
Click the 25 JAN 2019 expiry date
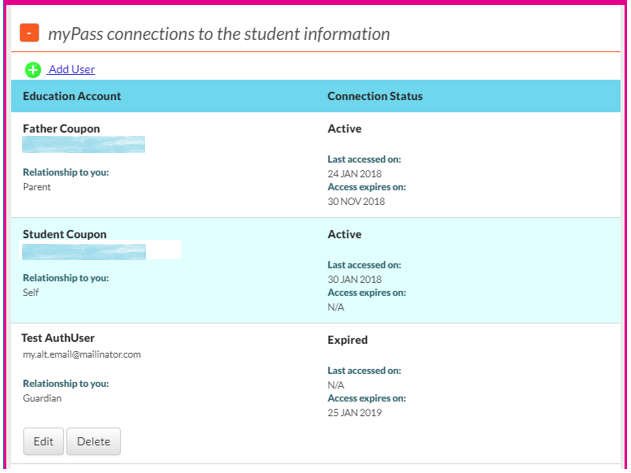[x=355, y=412]
